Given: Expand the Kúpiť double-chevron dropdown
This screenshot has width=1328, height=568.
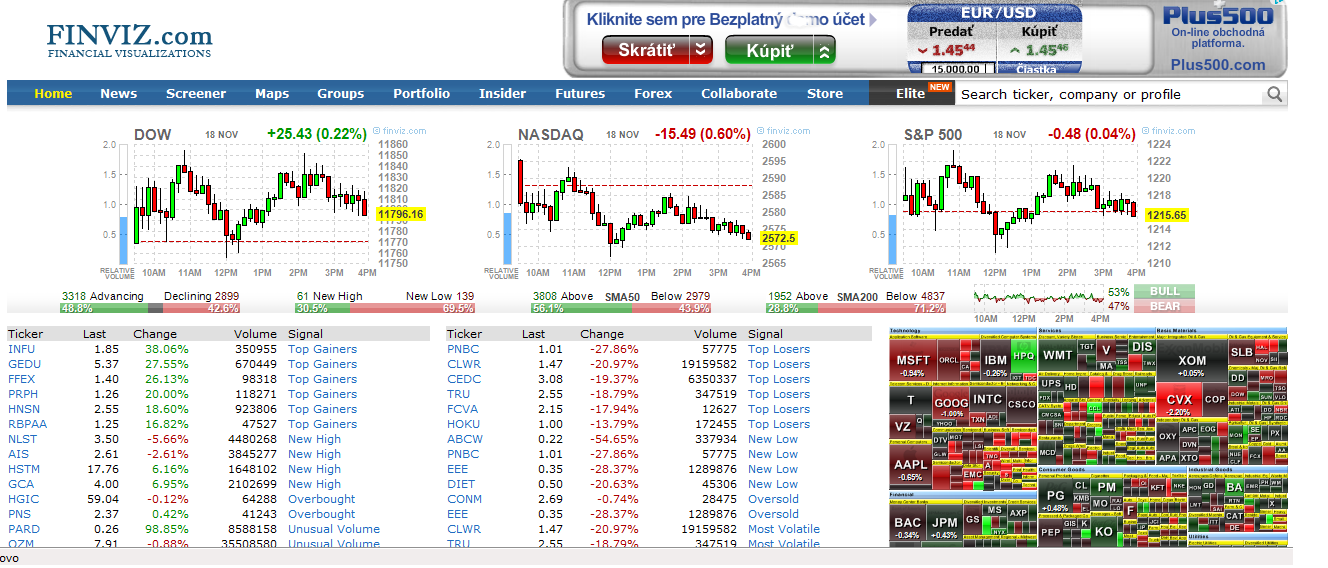Looking at the screenshot, I should click(824, 50).
